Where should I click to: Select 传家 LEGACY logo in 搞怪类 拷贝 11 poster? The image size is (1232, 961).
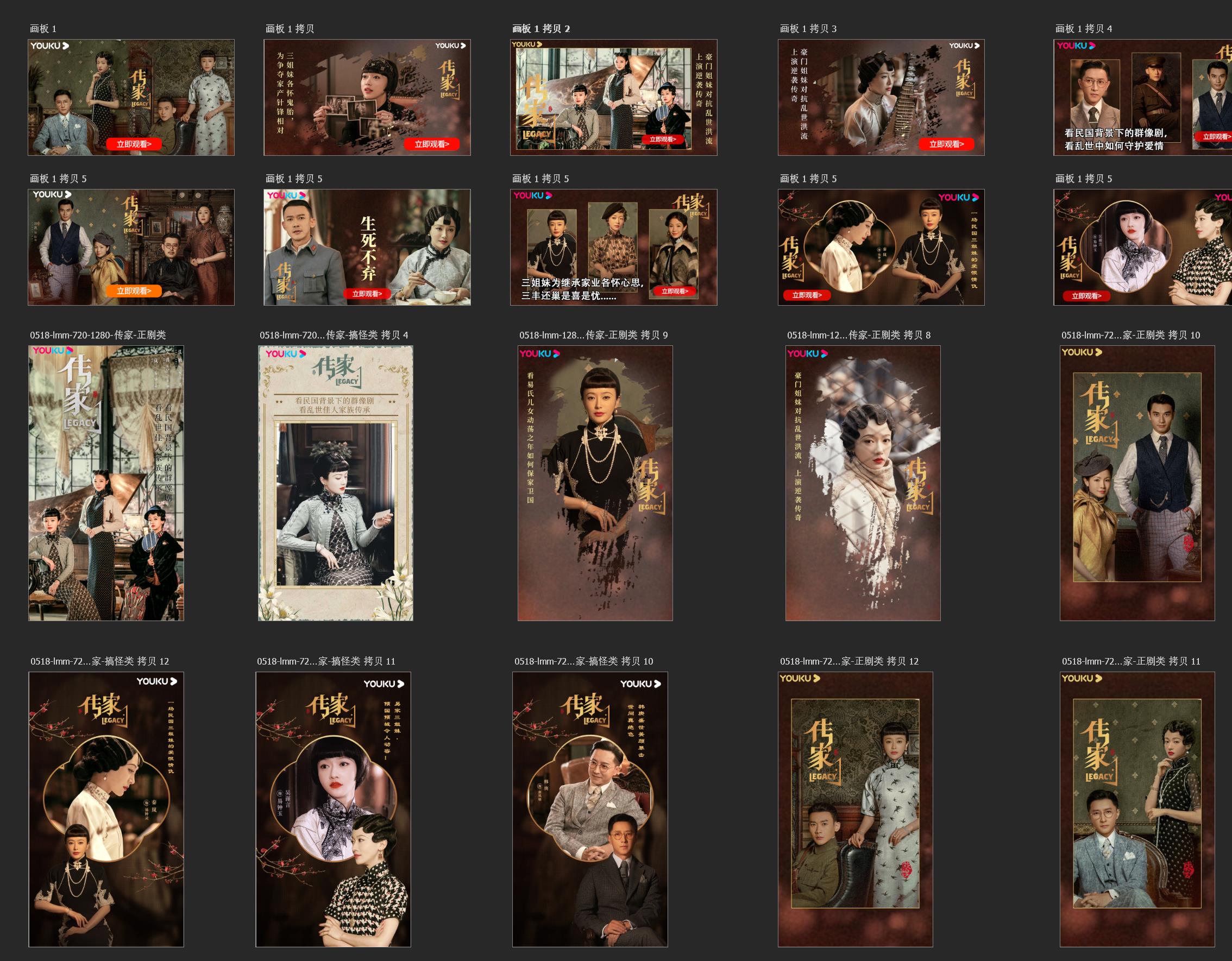(332, 710)
